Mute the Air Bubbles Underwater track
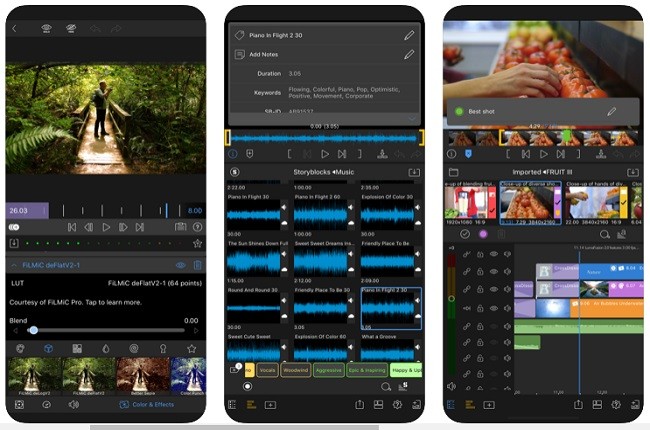 click(x=507, y=308)
